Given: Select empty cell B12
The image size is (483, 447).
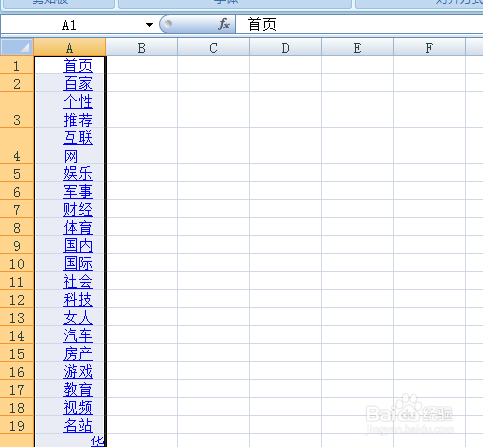Looking at the screenshot, I should point(142,299).
